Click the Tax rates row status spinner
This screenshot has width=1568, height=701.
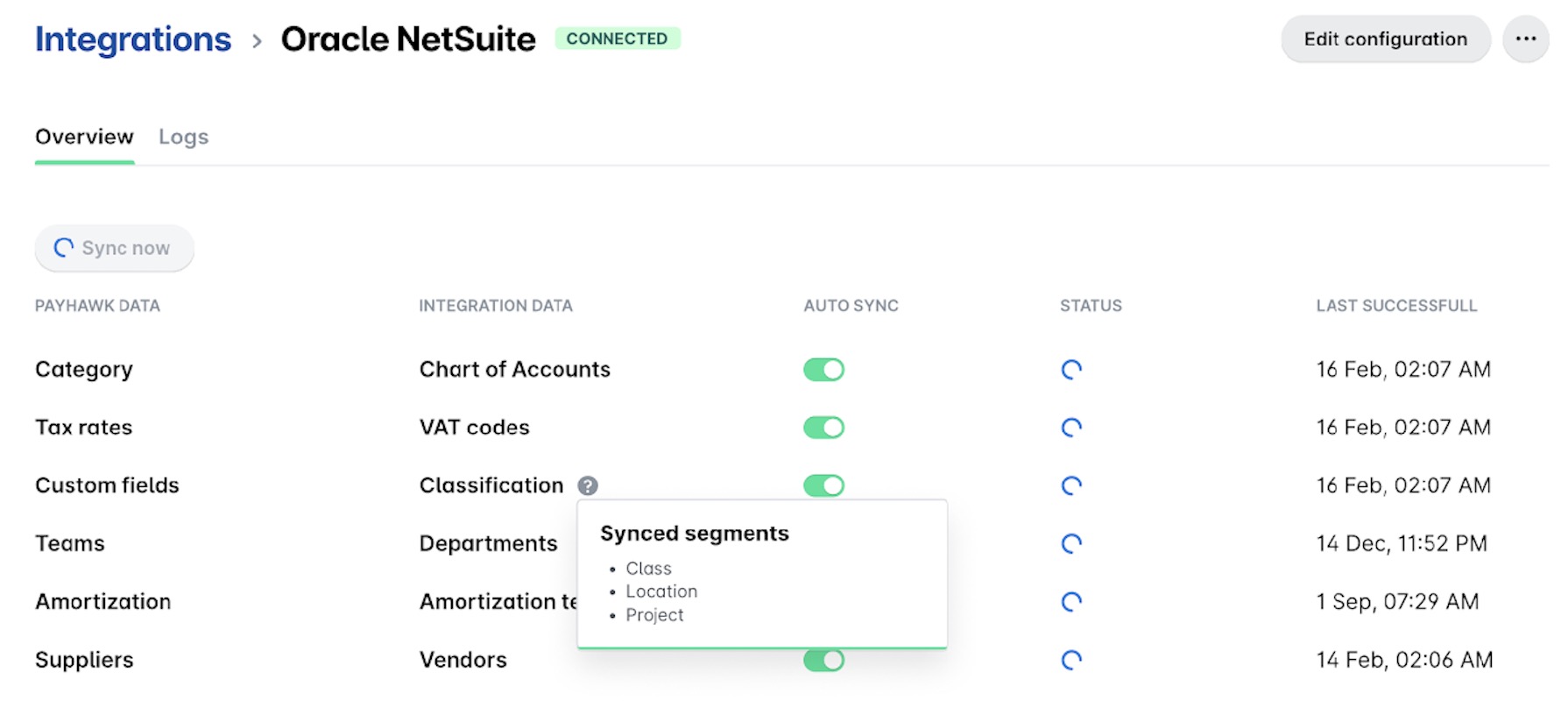[1071, 428]
